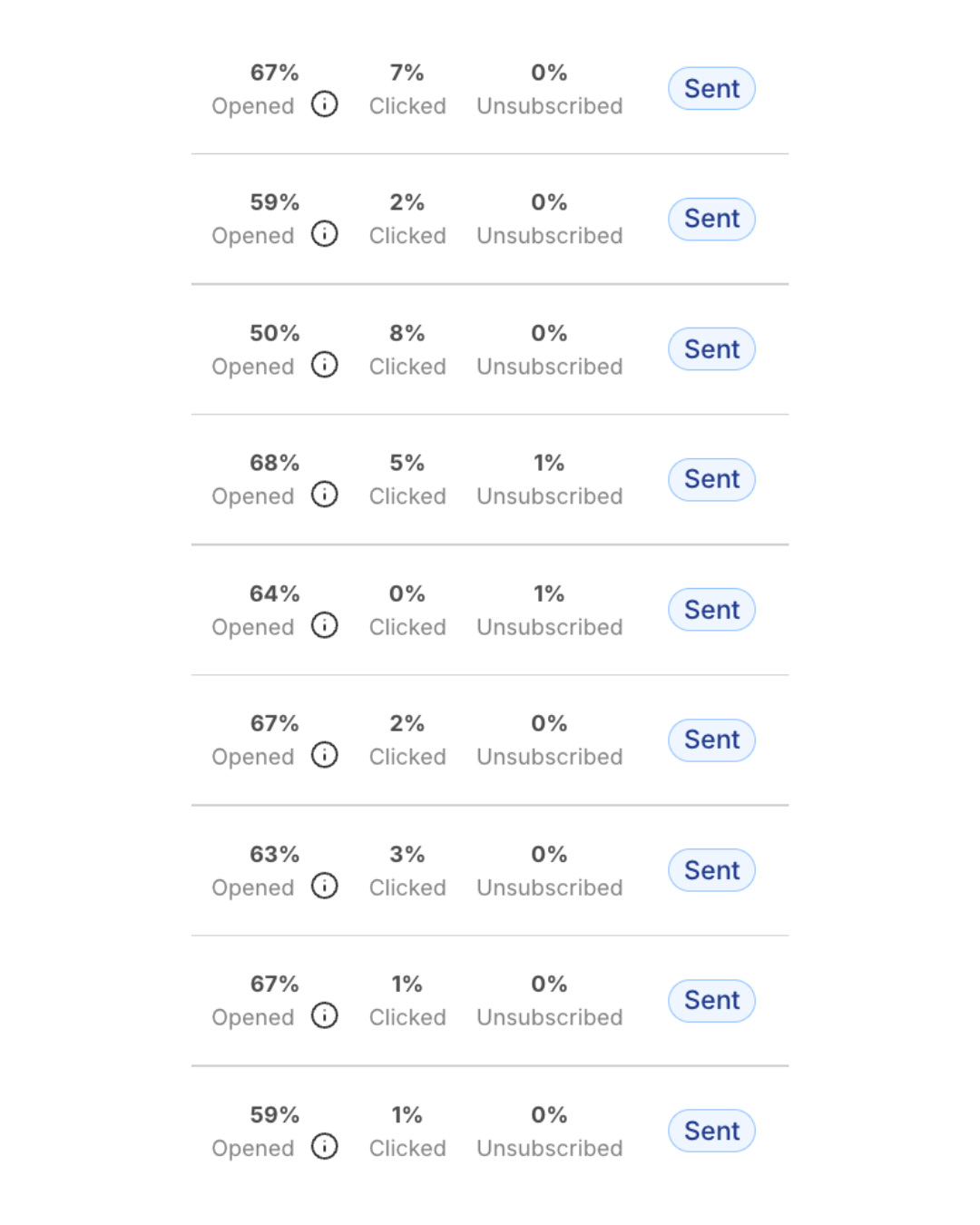Select Sent badge in the 68% Opened row
The width and height of the screenshot is (980, 1225).
pos(711,479)
